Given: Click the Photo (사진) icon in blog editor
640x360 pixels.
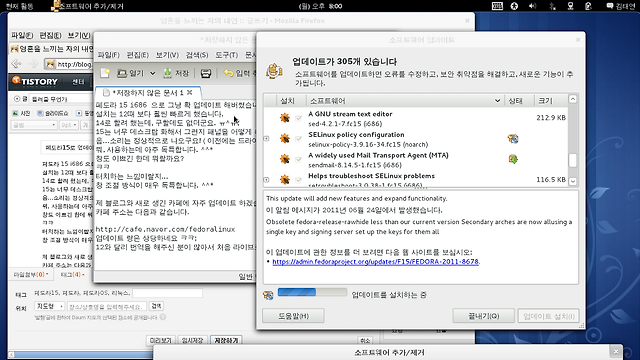Looking at the screenshot, I should point(15,113).
